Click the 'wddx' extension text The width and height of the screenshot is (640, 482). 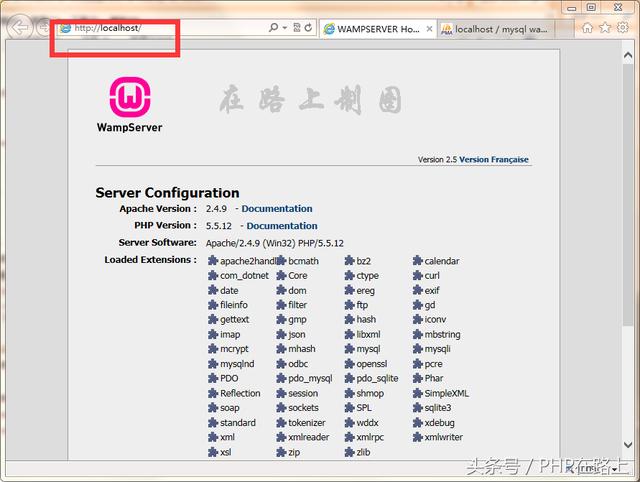click(x=367, y=422)
